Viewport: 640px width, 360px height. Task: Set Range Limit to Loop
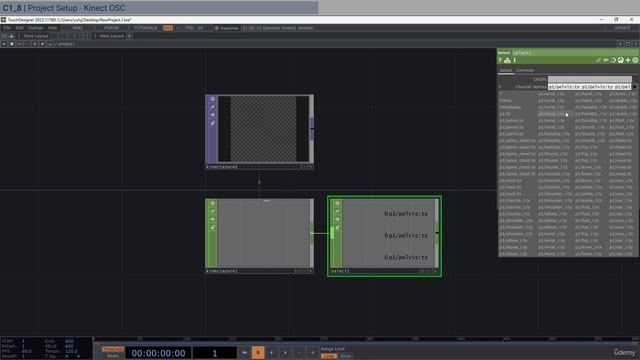[329, 356]
